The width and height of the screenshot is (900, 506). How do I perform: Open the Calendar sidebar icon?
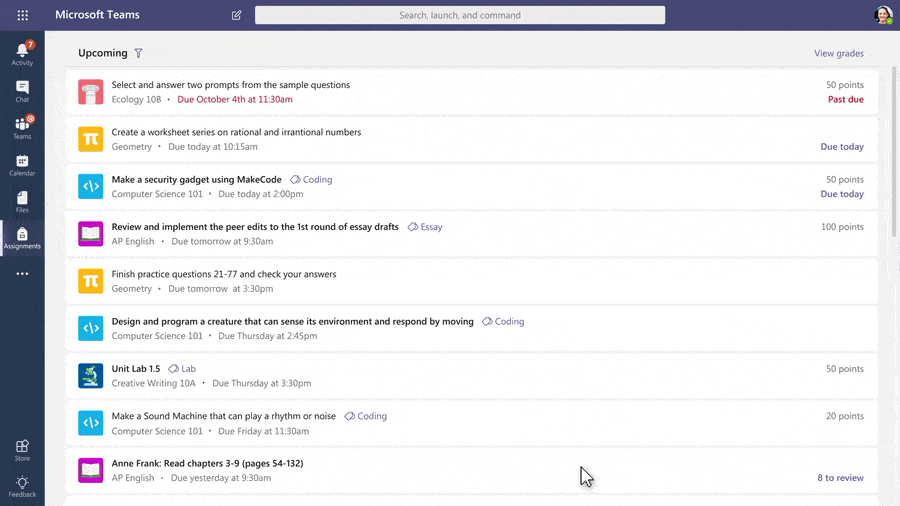22,165
